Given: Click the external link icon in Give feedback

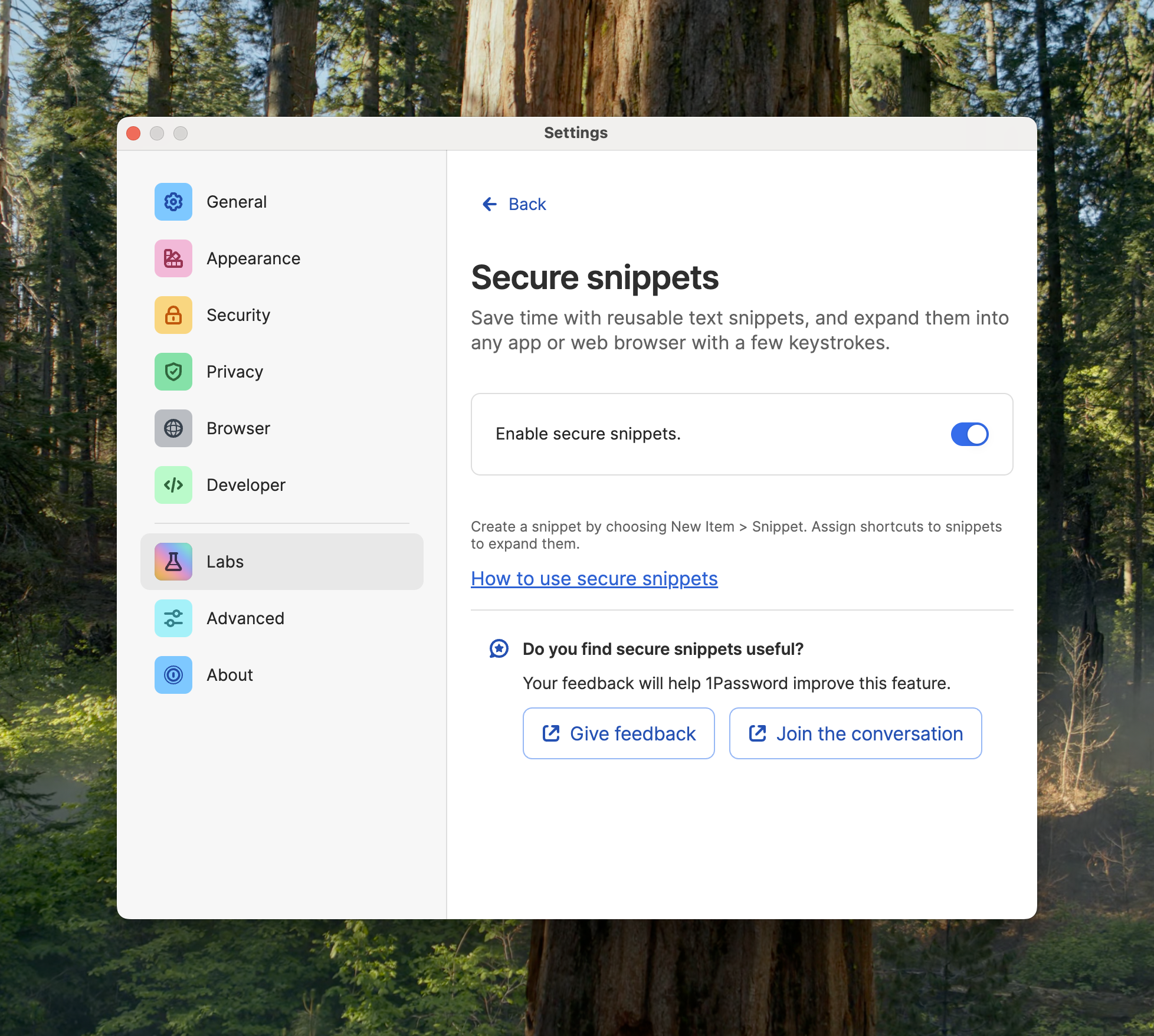Looking at the screenshot, I should (551, 733).
